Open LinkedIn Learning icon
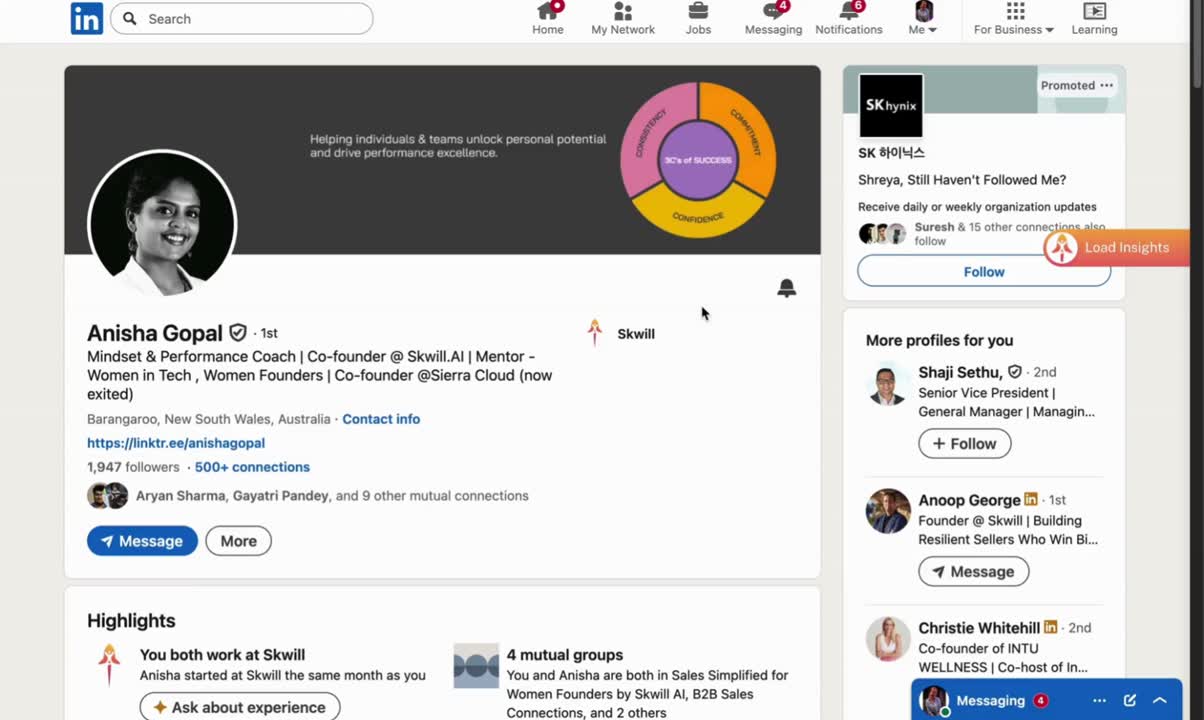The width and height of the screenshot is (1204, 720). click(x=1094, y=19)
